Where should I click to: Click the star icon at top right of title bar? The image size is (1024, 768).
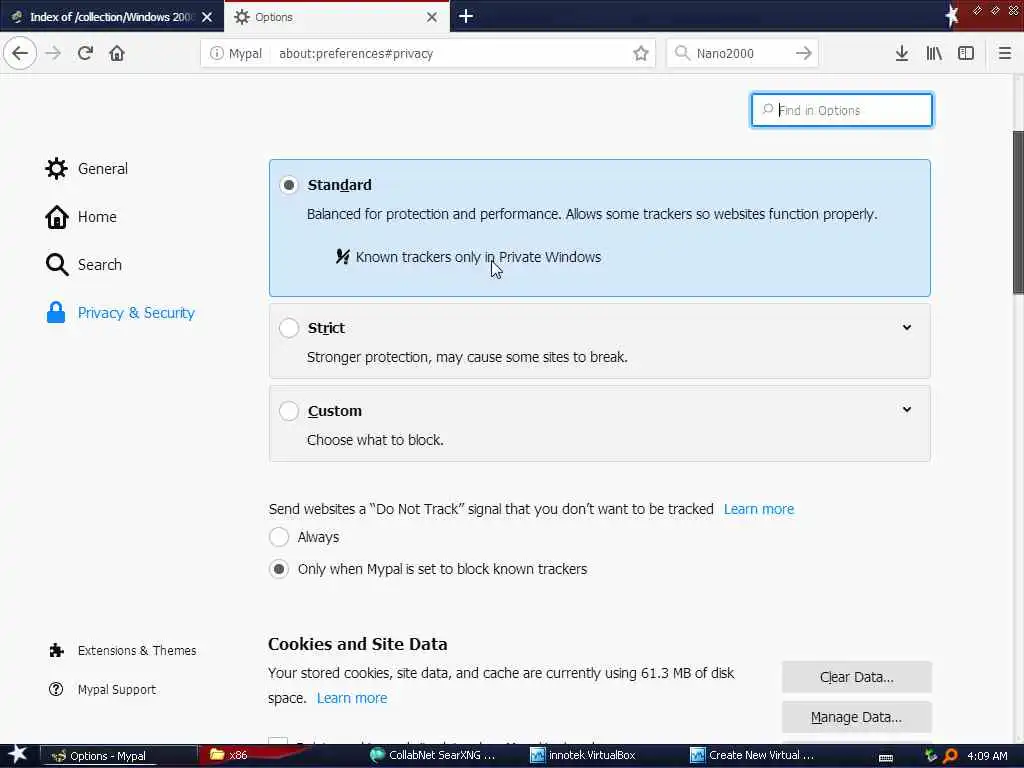[x=952, y=16]
